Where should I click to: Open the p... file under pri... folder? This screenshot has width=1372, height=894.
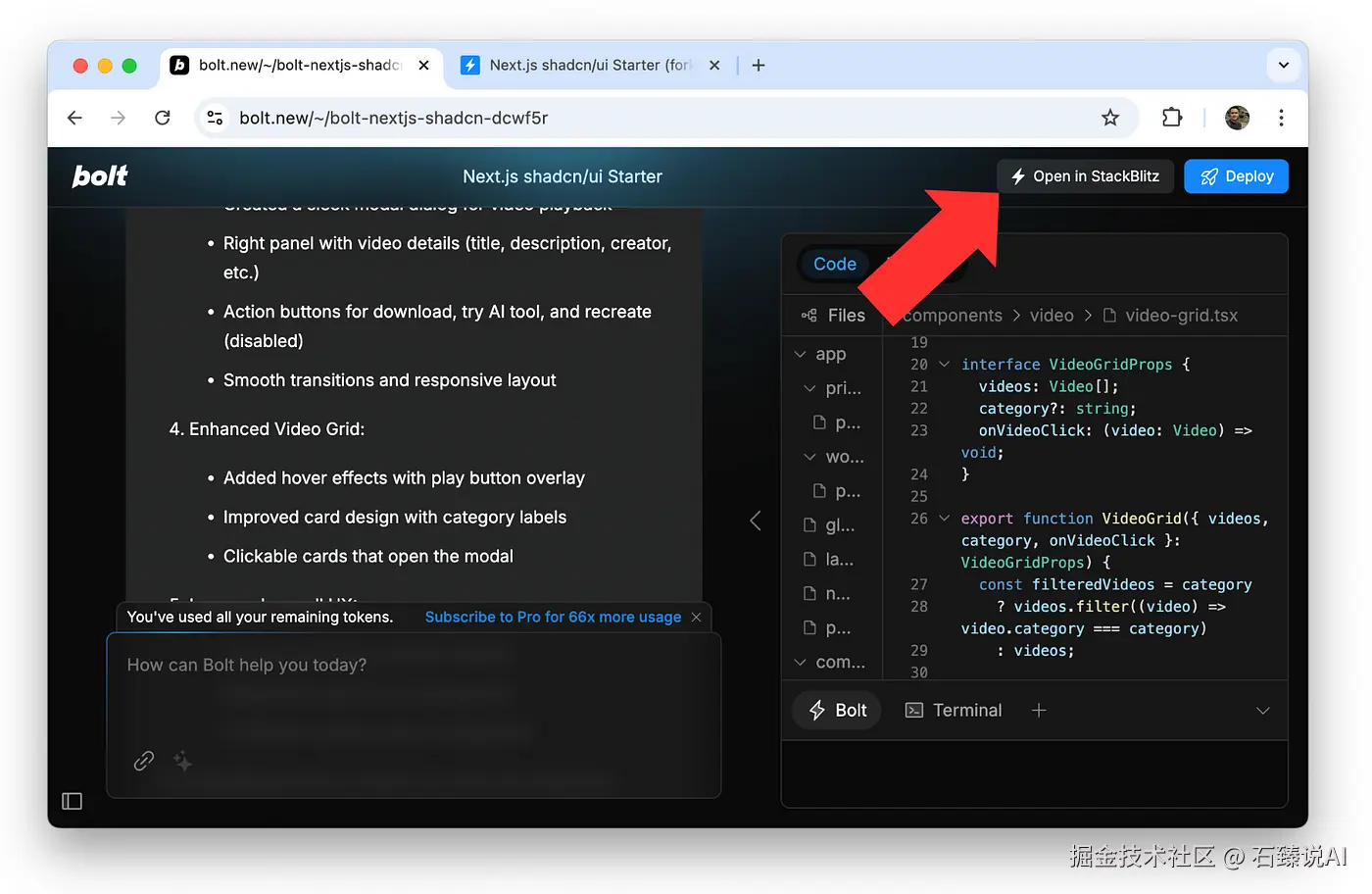[837, 422]
